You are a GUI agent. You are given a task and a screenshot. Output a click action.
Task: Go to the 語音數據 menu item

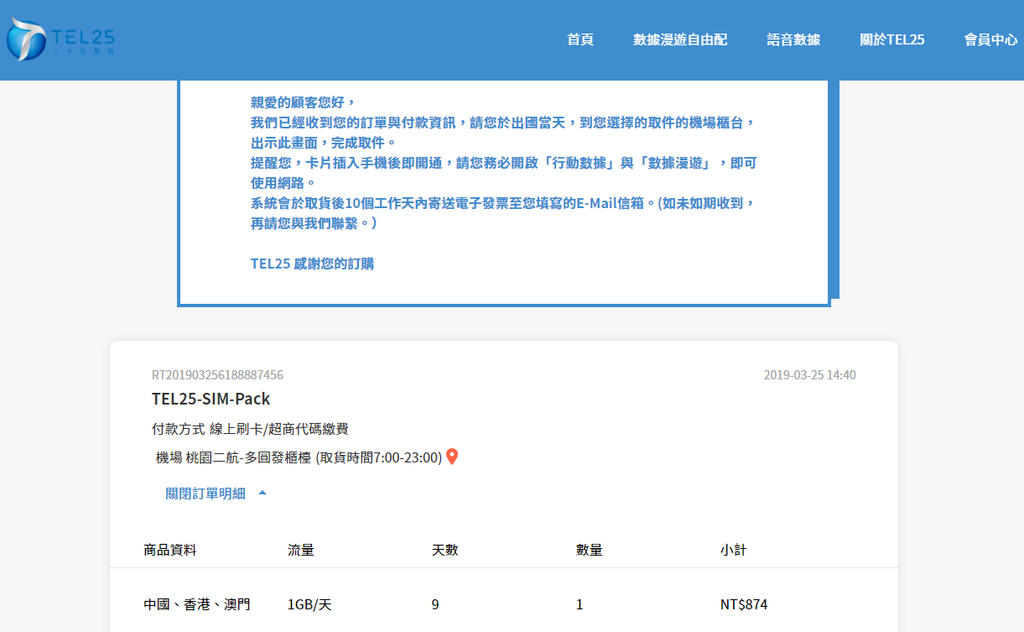click(x=793, y=40)
